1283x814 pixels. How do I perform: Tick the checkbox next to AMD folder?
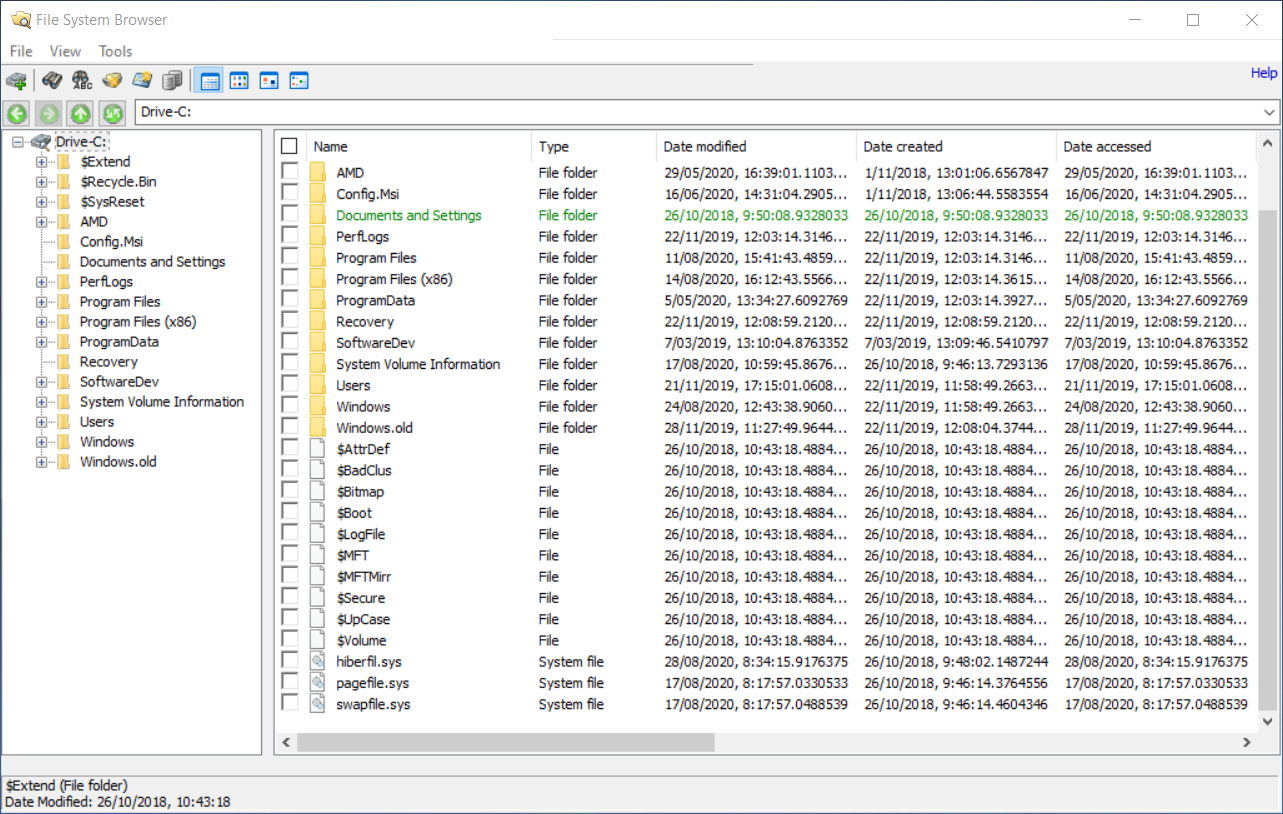click(x=290, y=172)
